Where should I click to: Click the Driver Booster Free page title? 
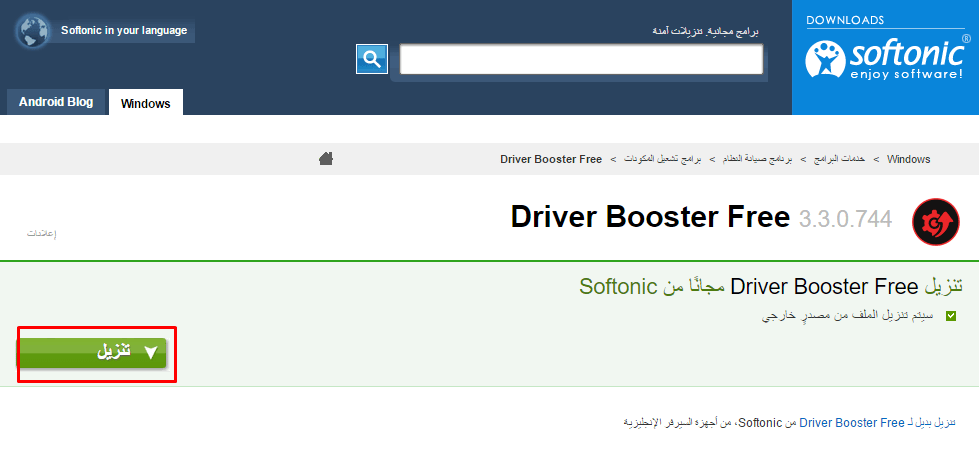pyautogui.click(x=651, y=217)
